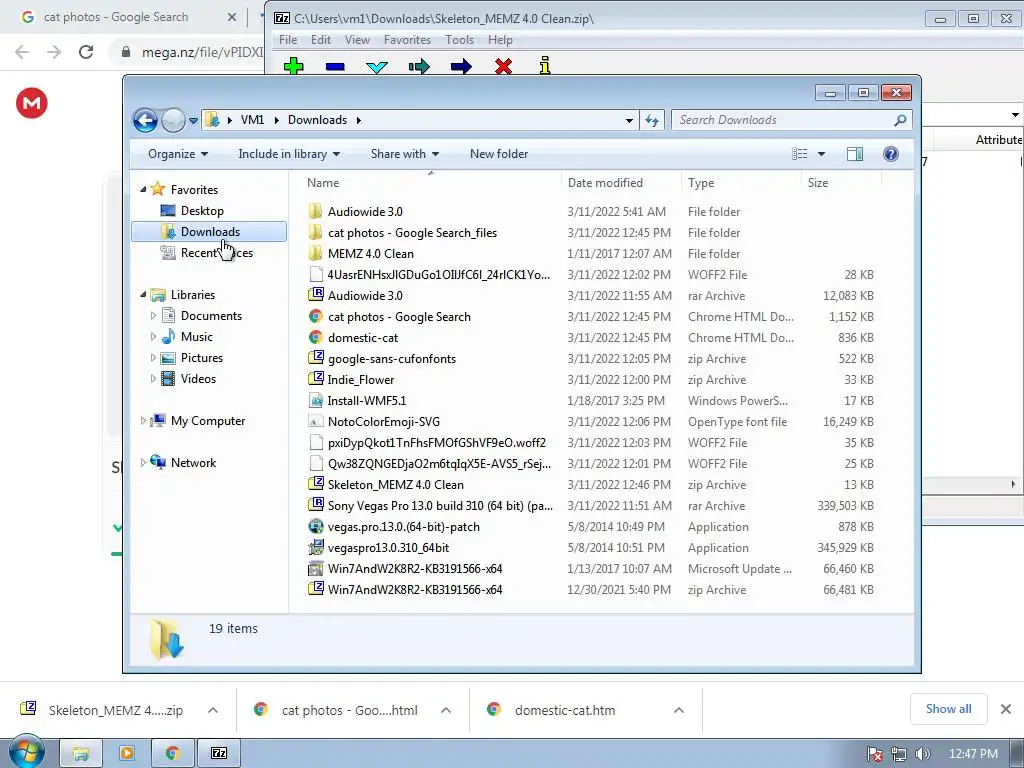This screenshot has width=1024, height=768.
Task: Expand the Network tree node
Action: click(x=143, y=462)
